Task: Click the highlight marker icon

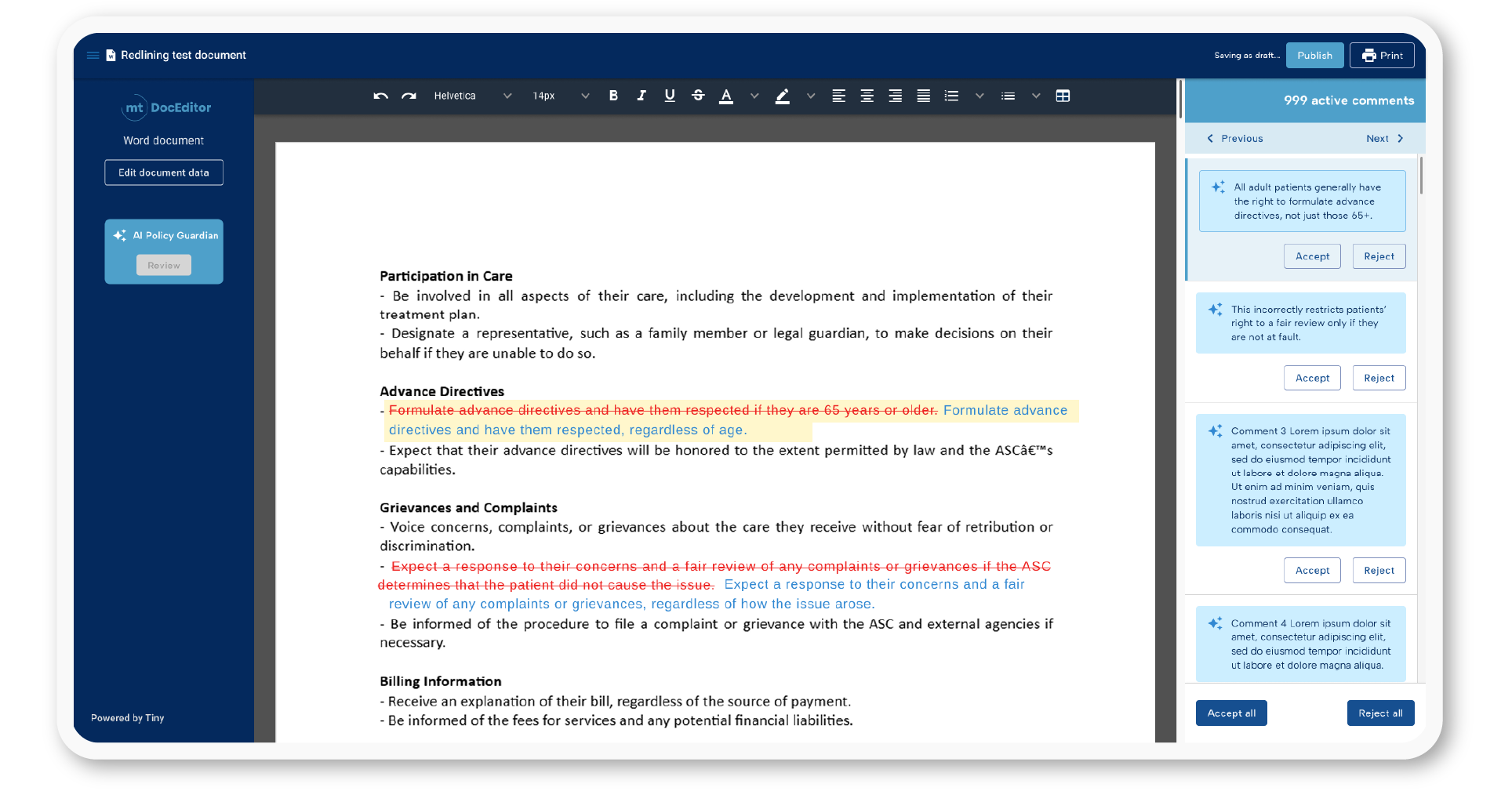Action: pos(783,96)
